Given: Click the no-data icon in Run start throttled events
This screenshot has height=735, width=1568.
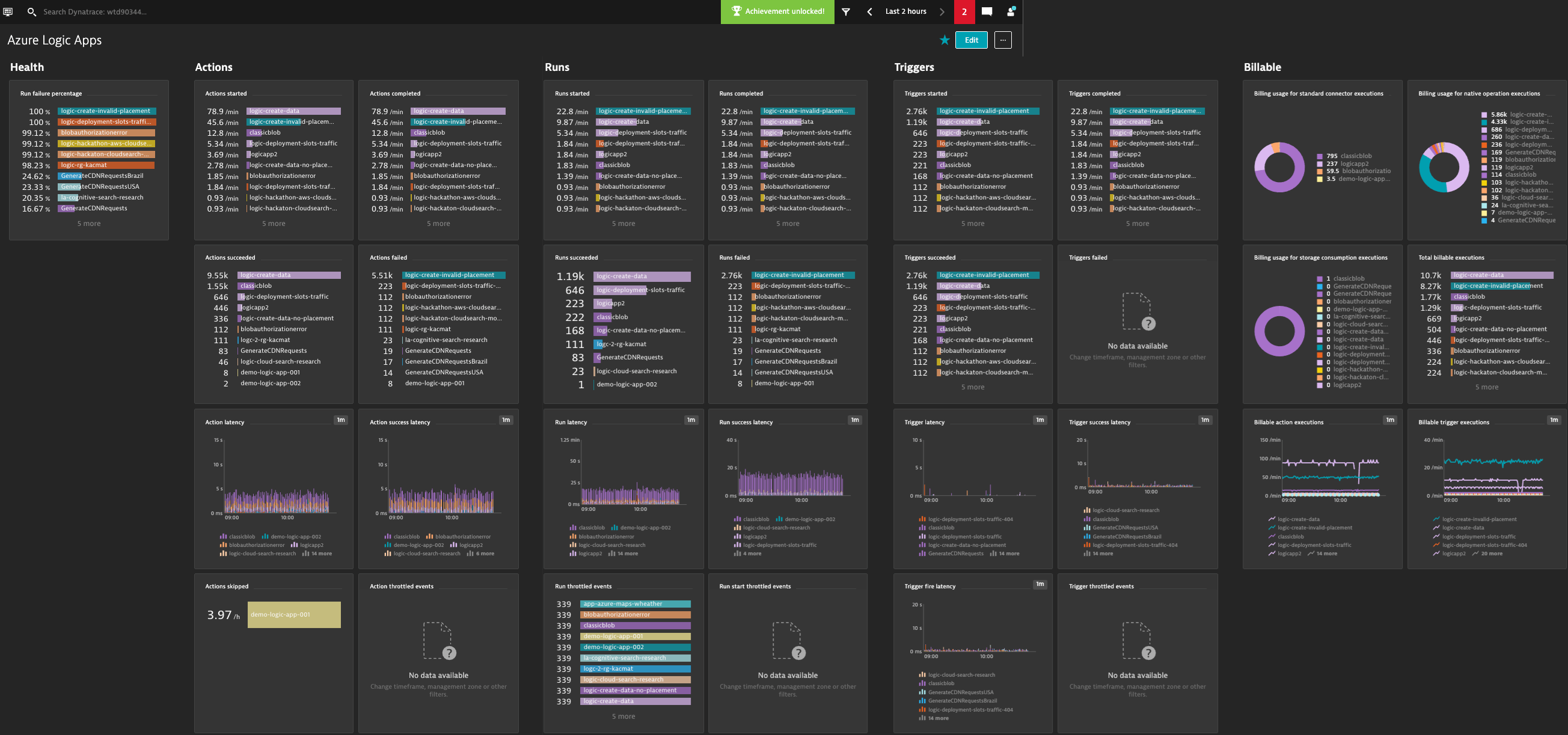Looking at the screenshot, I should pos(789,641).
